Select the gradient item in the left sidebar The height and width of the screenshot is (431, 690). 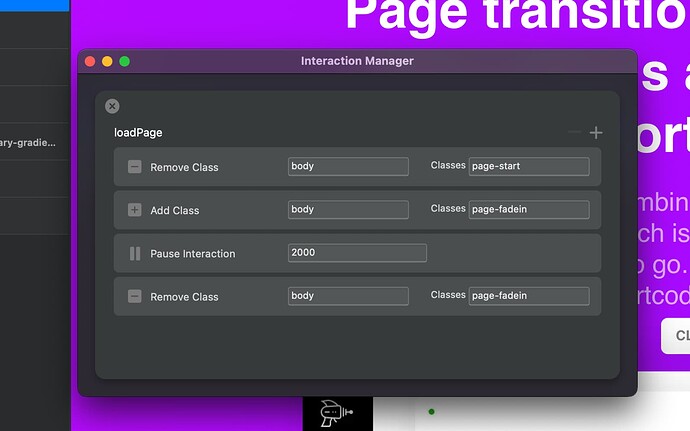click(x=30, y=143)
